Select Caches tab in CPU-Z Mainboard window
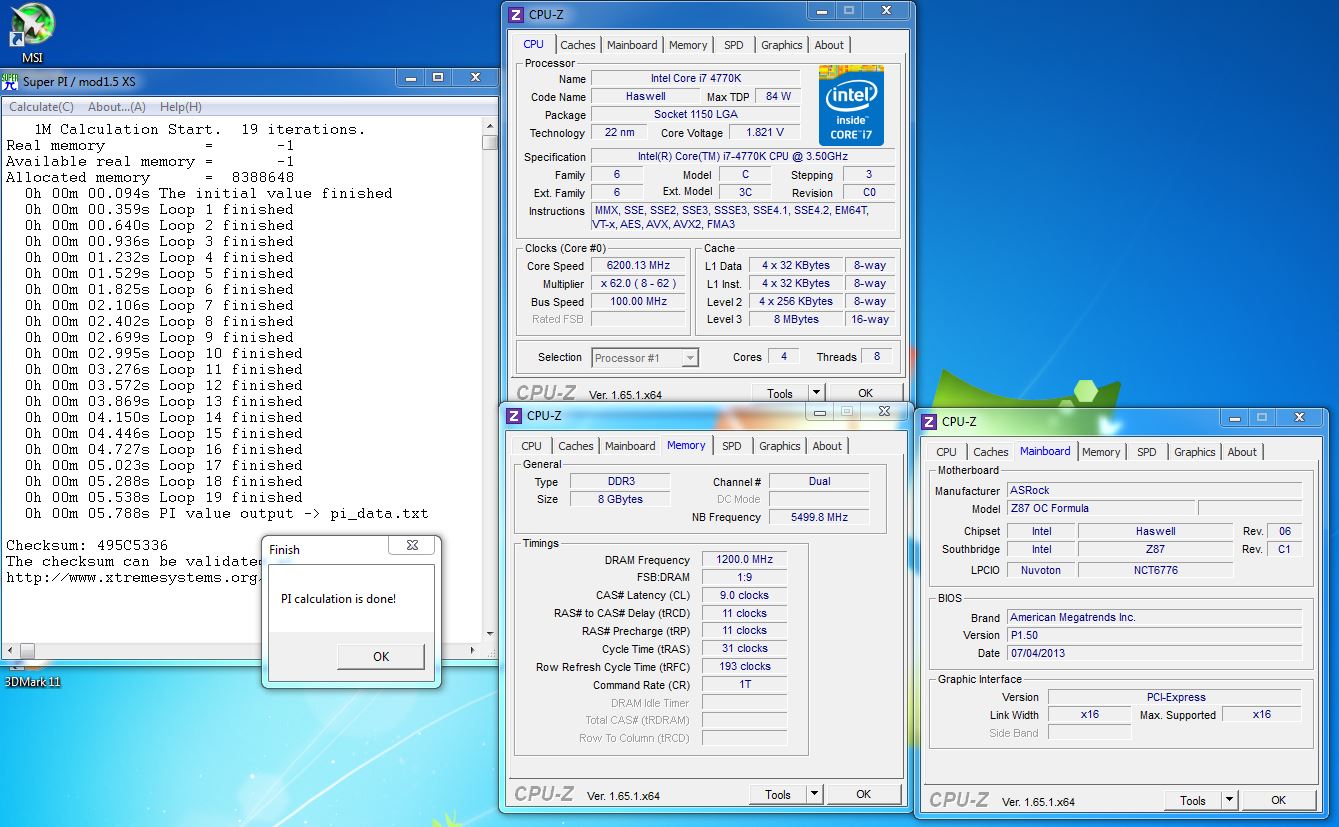Image resolution: width=1339 pixels, height=827 pixels. pos(991,452)
